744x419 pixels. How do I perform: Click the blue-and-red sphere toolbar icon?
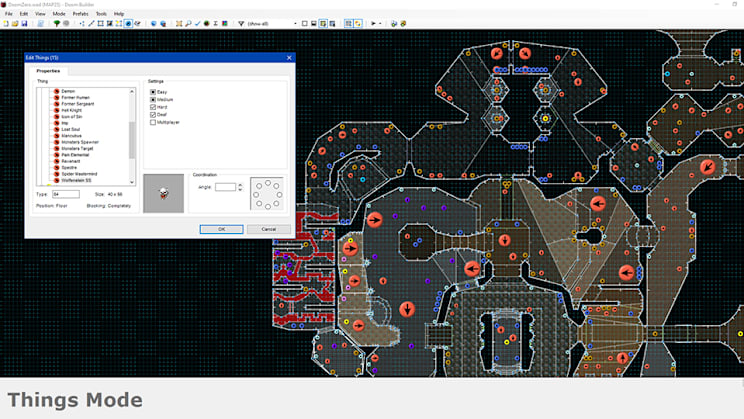[x=163, y=23]
